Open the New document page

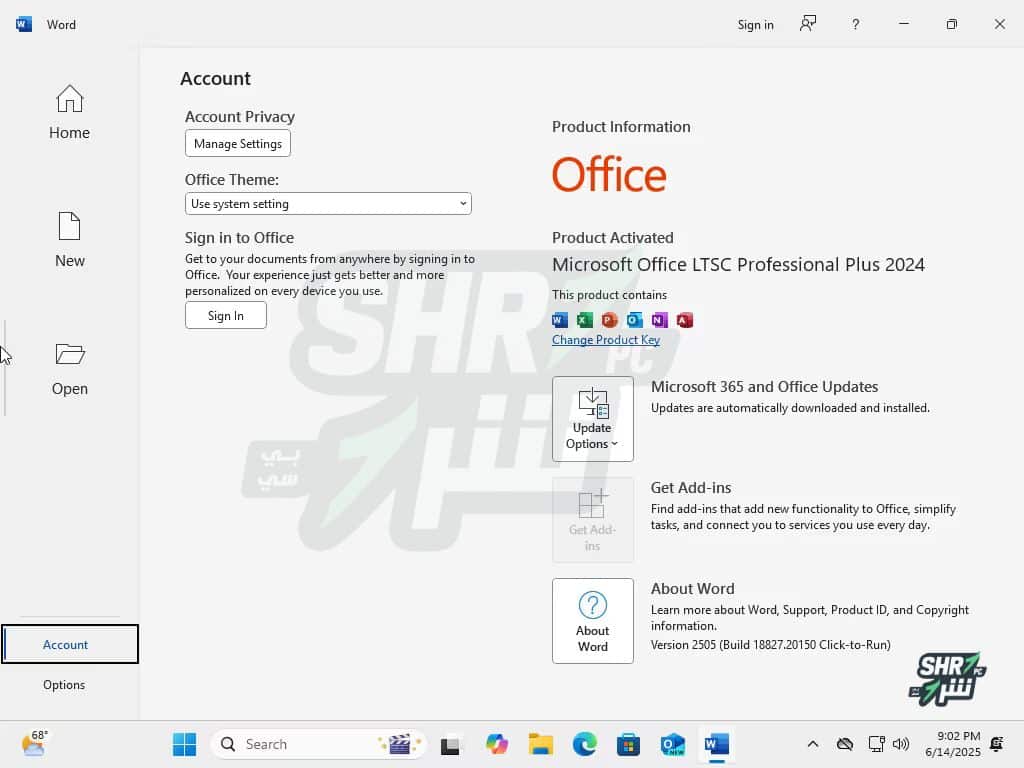pyautogui.click(x=69, y=240)
